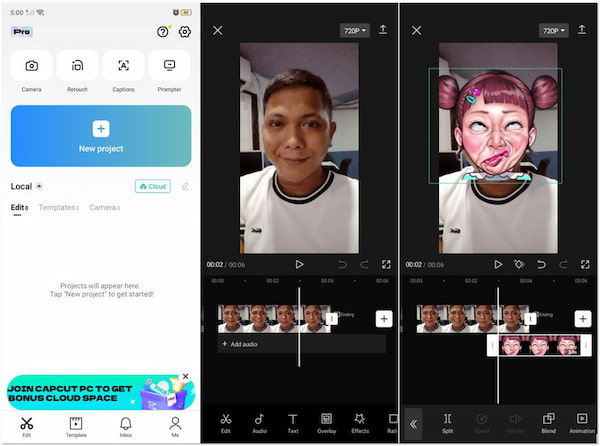This screenshot has width=600, height=446.
Task: Click the Text tool icon
Action: (x=293, y=422)
